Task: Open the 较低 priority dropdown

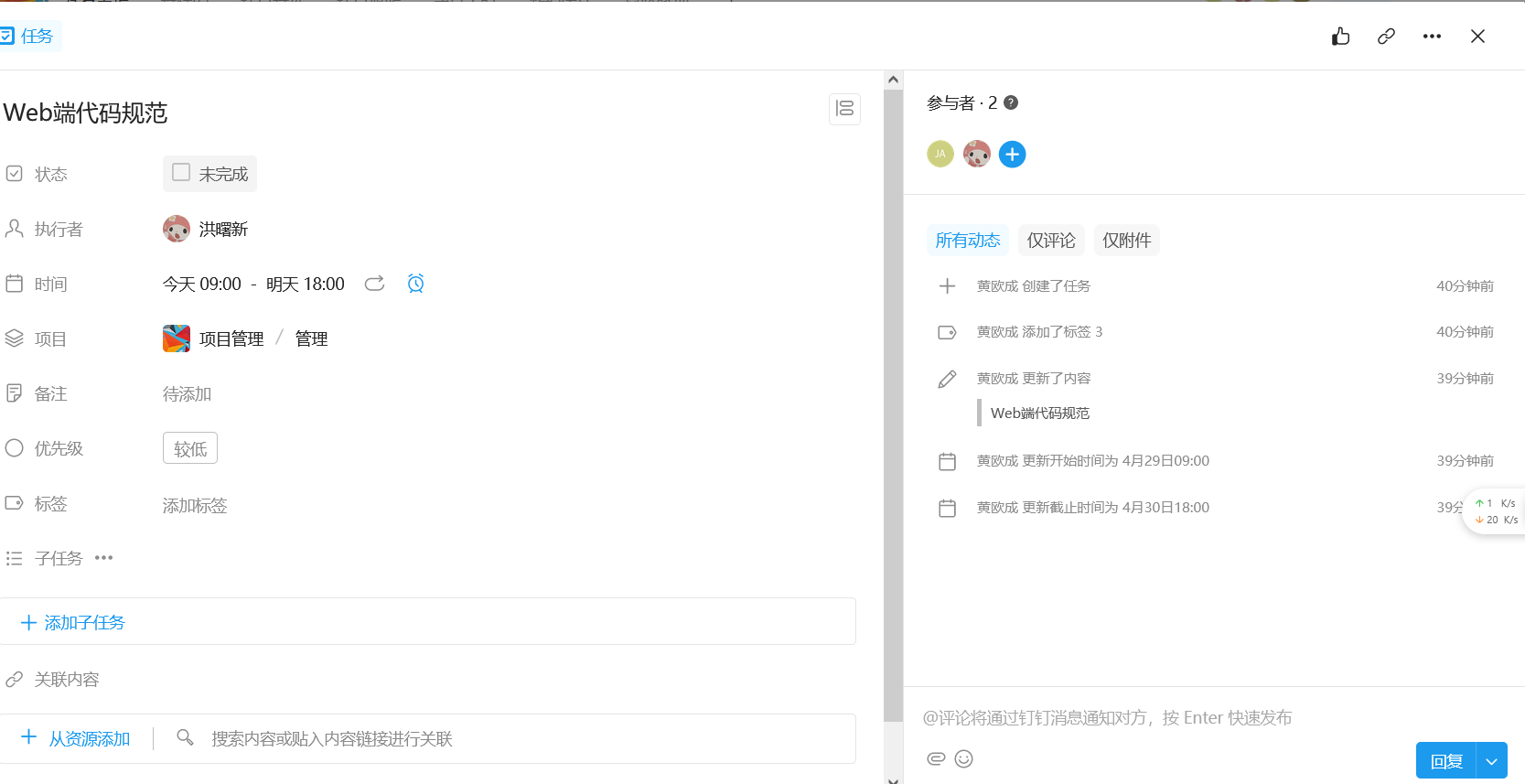Action: pyautogui.click(x=190, y=448)
